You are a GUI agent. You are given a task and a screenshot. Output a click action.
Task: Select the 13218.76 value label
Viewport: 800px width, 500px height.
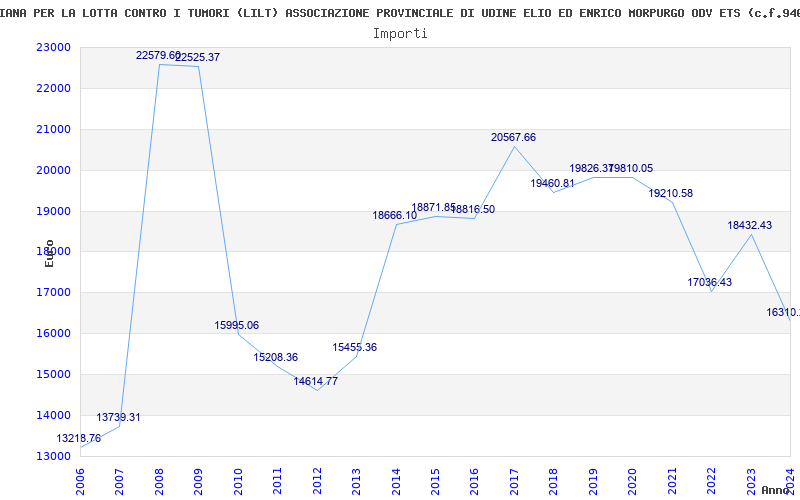pos(79,438)
